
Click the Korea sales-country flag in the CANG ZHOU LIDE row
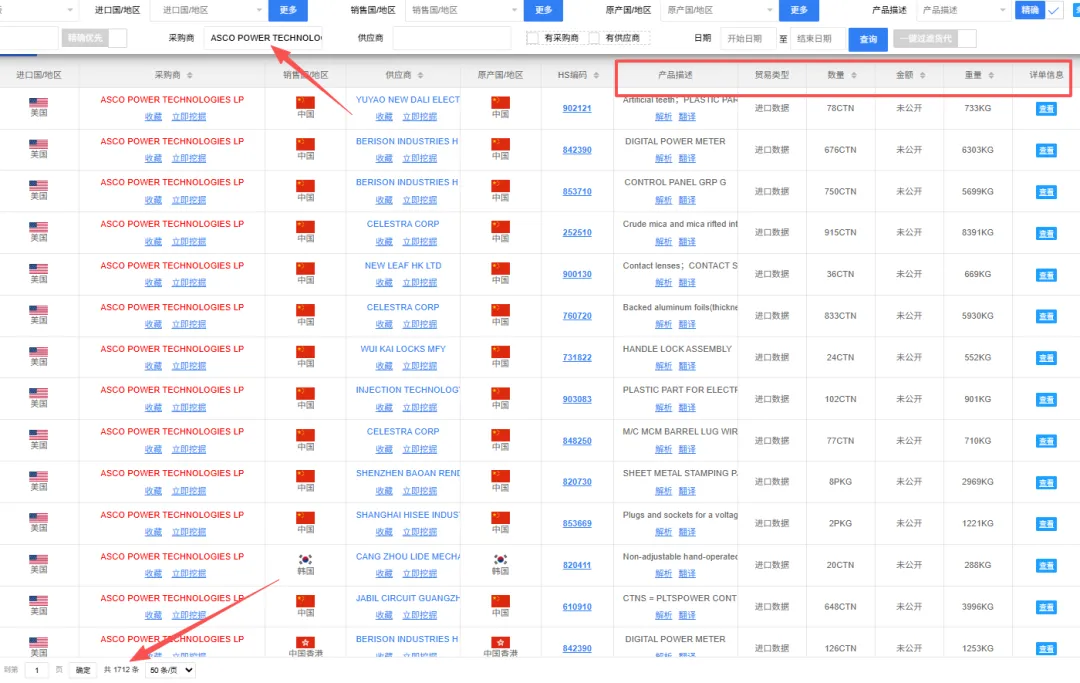click(305, 560)
